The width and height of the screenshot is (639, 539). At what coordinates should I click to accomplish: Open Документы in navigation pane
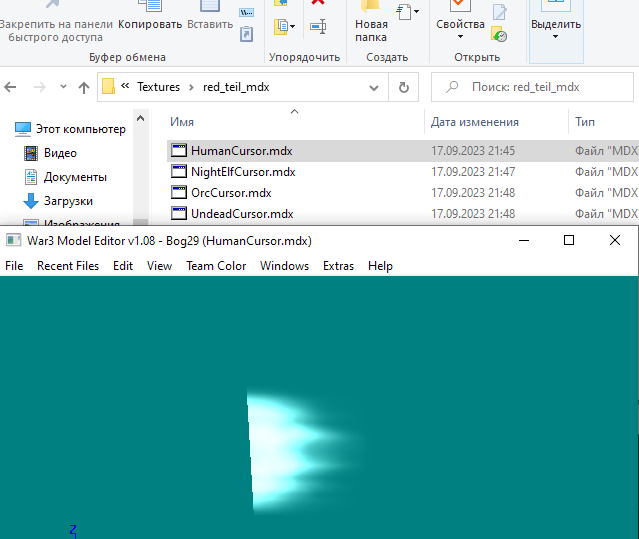[x=66, y=177]
